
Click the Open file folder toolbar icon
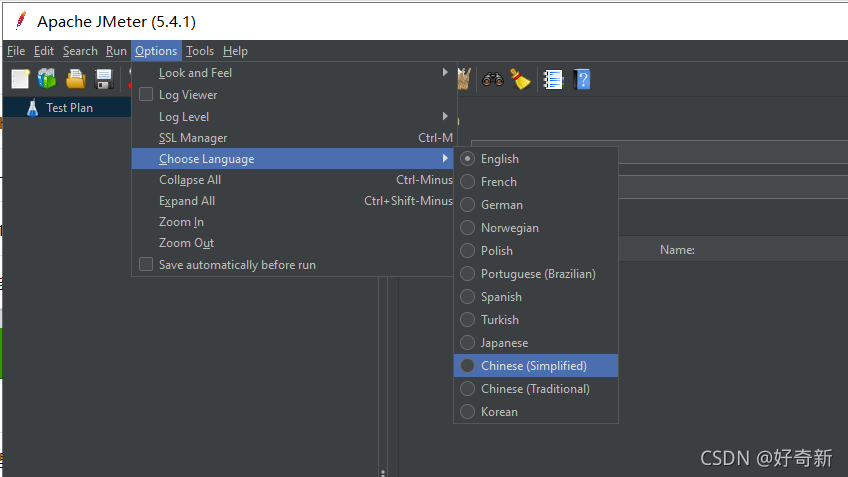click(76, 79)
